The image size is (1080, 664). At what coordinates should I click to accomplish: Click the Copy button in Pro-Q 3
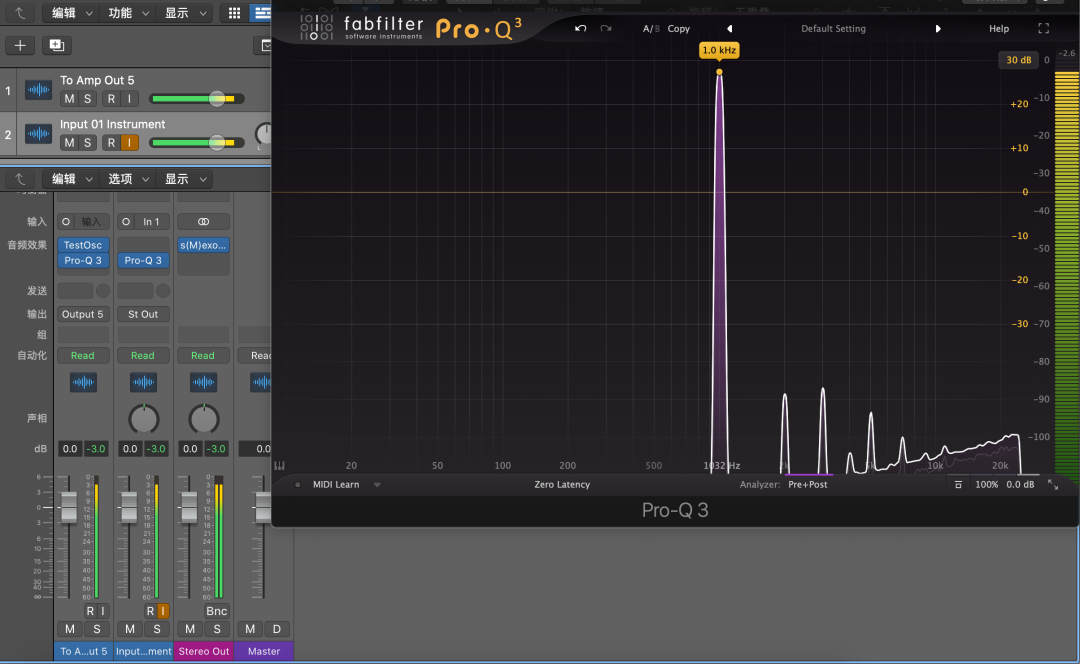point(678,29)
